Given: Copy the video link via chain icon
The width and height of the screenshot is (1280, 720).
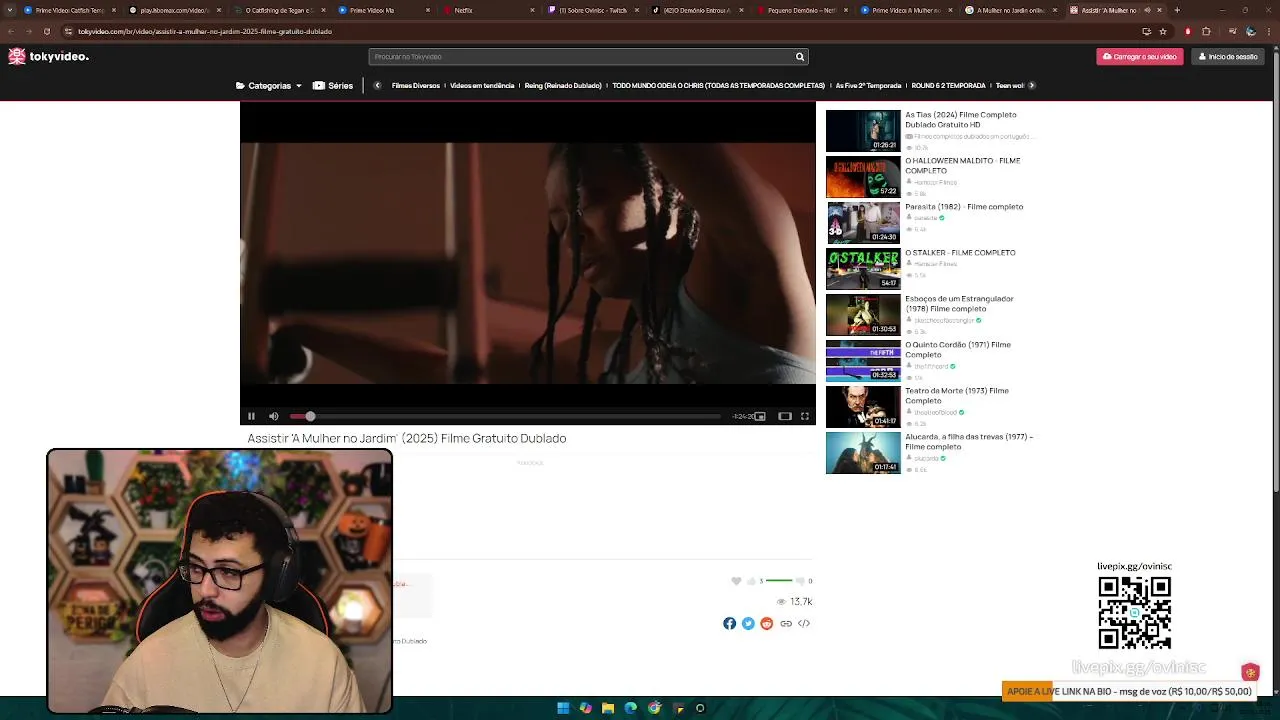Looking at the screenshot, I should pos(786,624).
